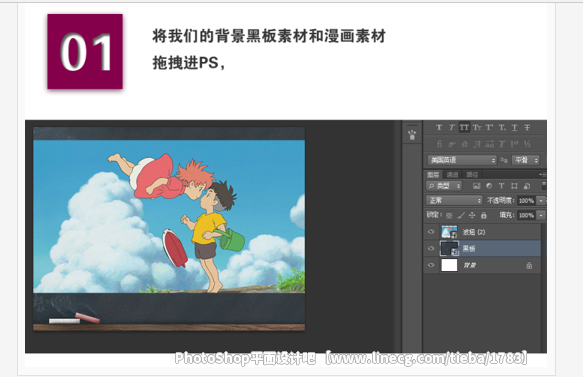
Task: Click the opacity 100% field
Action: point(526,201)
